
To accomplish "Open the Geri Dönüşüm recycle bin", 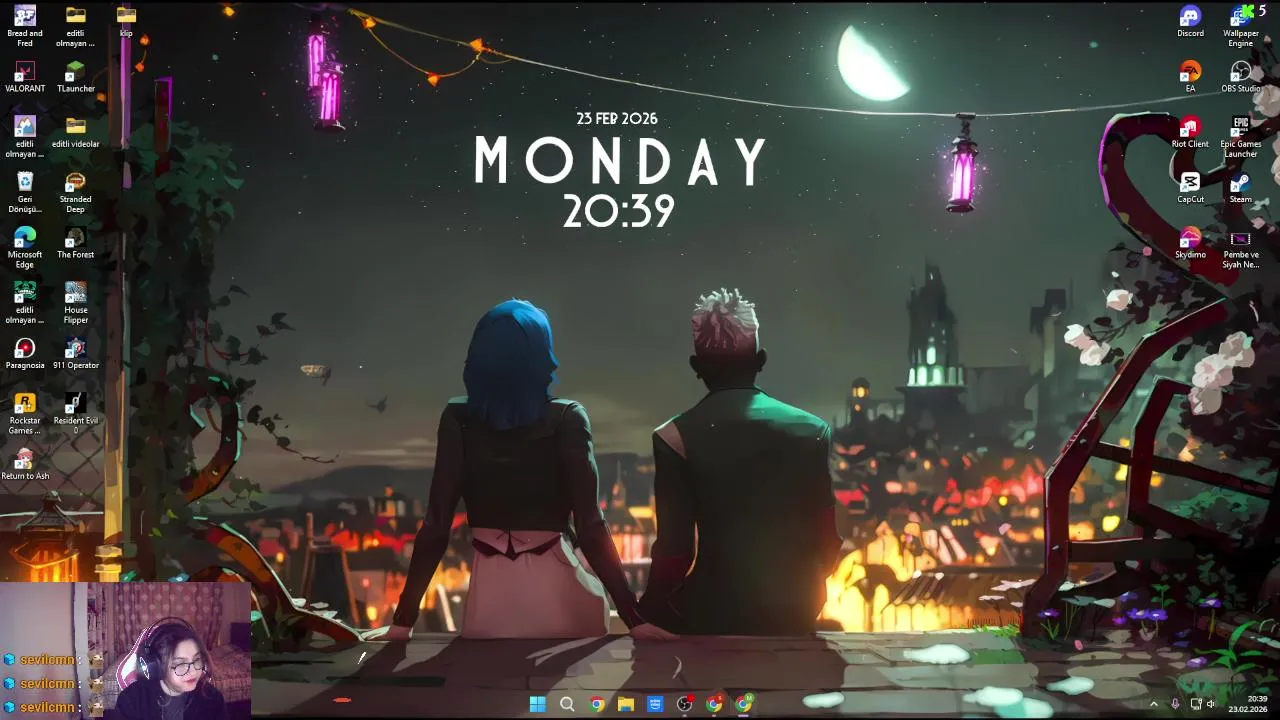I will coord(25,192).
